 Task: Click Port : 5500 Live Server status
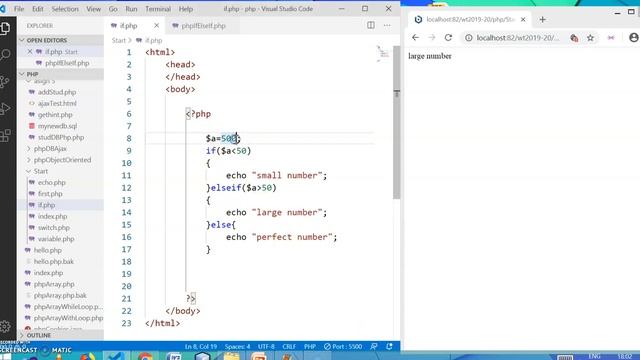click(x=343, y=347)
